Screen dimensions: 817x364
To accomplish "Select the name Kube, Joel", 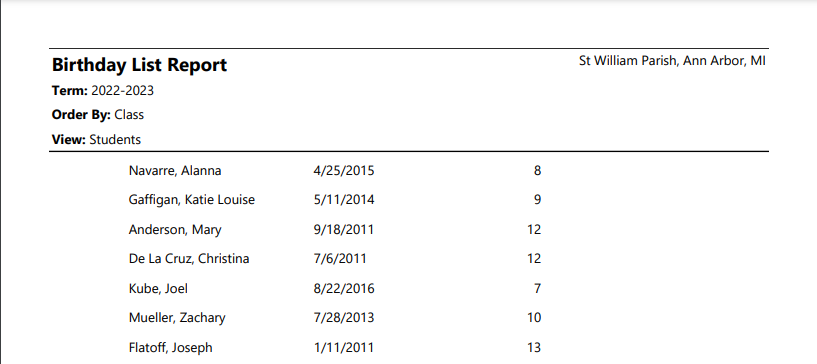I will 158,288.
